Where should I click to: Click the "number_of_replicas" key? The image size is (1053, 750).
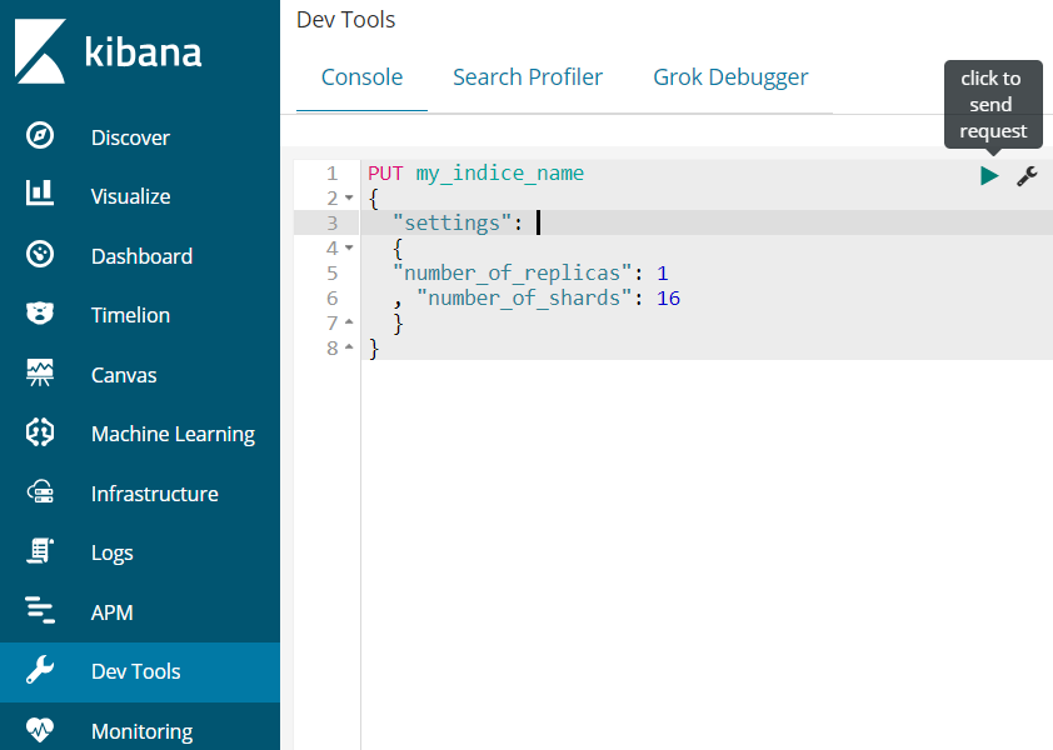click(x=512, y=273)
